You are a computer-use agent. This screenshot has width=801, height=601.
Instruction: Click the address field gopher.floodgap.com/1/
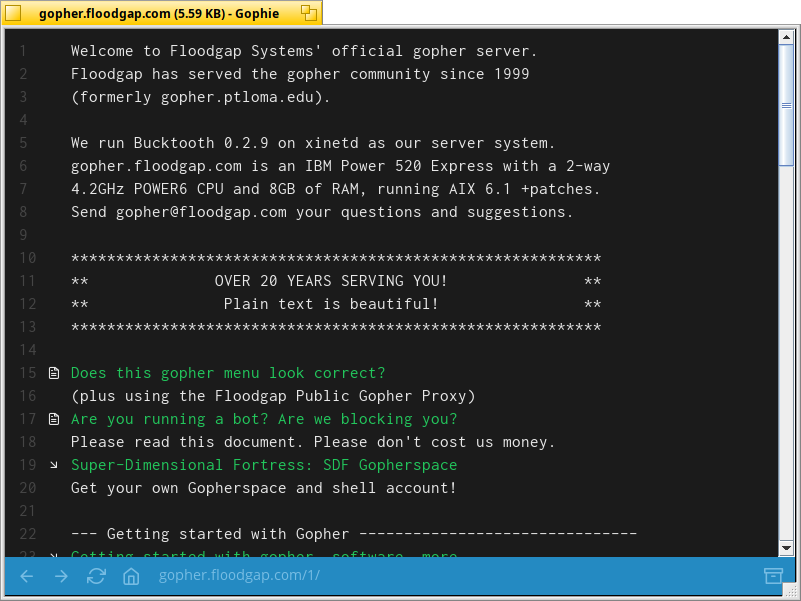point(239,575)
